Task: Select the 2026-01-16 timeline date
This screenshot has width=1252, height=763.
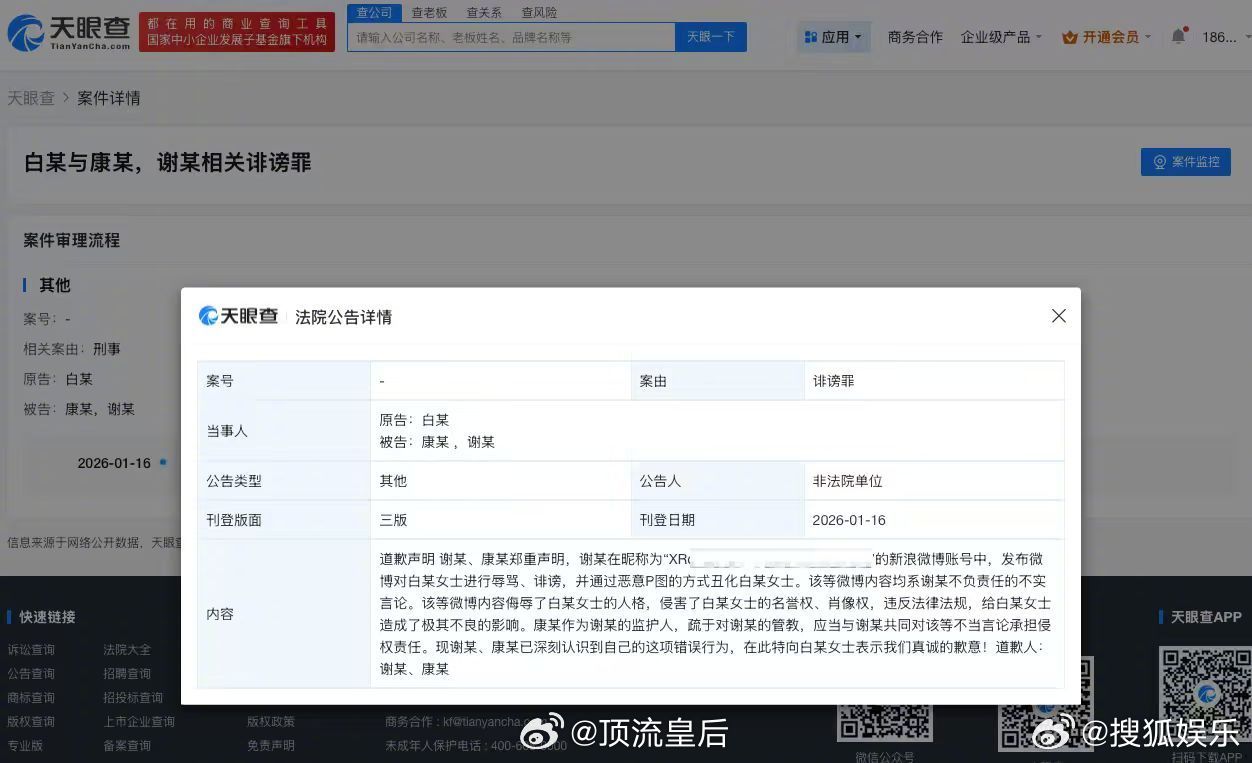Action: (114, 463)
